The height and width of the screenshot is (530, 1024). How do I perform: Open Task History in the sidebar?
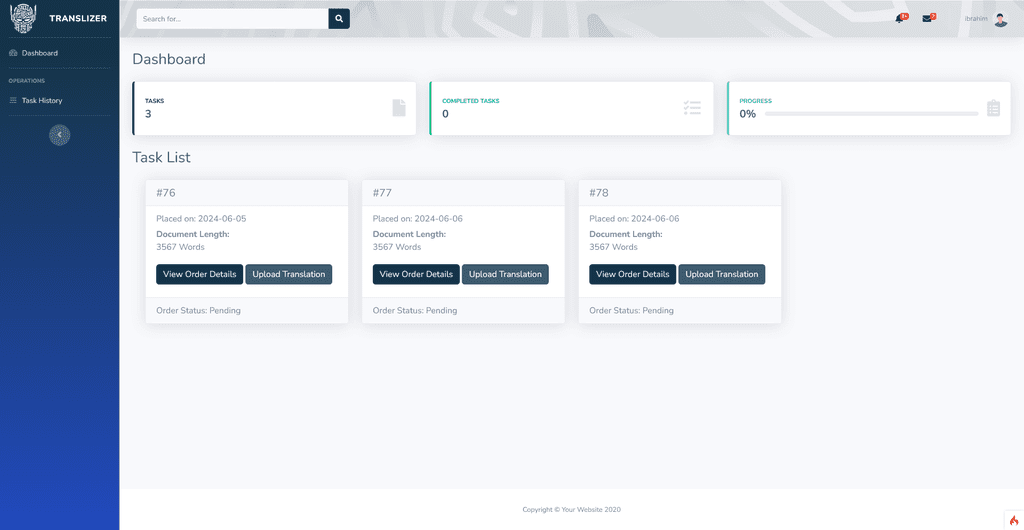(x=42, y=101)
